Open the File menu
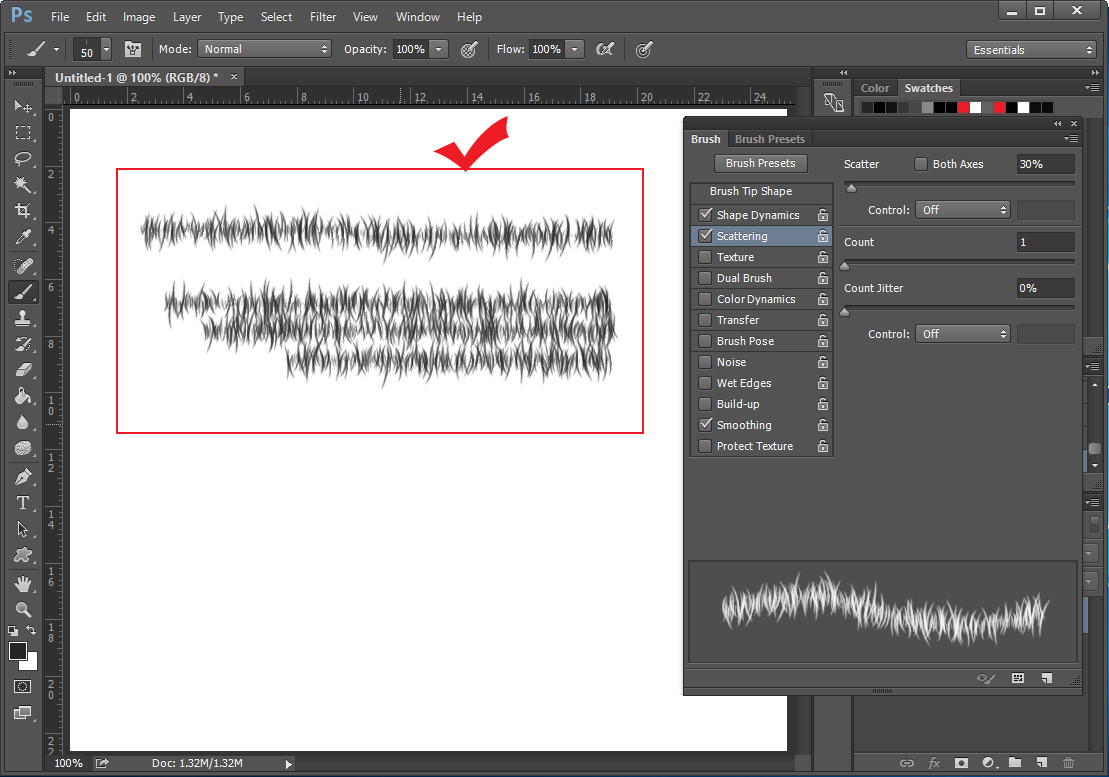The image size is (1109, 777). click(60, 16)
